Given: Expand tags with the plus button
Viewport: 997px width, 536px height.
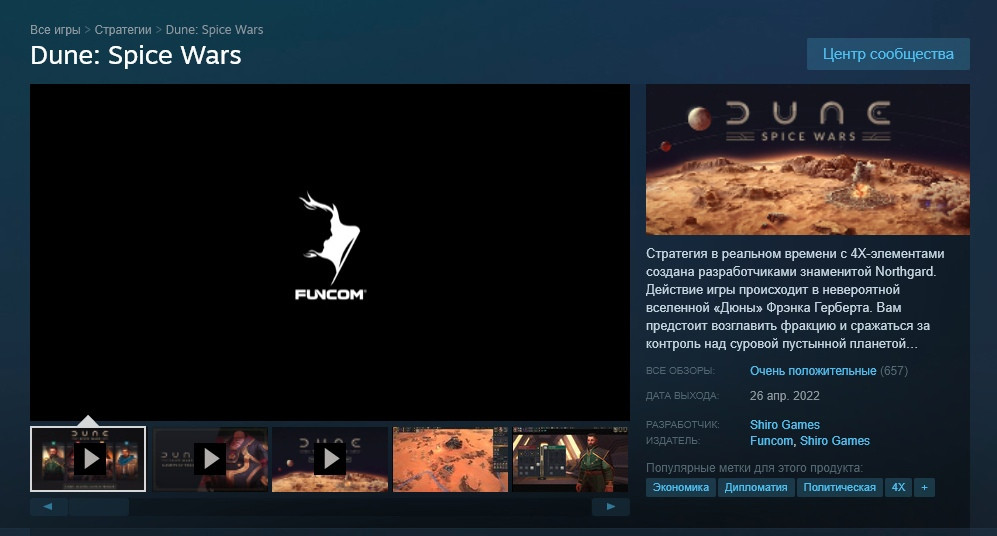Looking at the screenshot, I should click(925, 488).
